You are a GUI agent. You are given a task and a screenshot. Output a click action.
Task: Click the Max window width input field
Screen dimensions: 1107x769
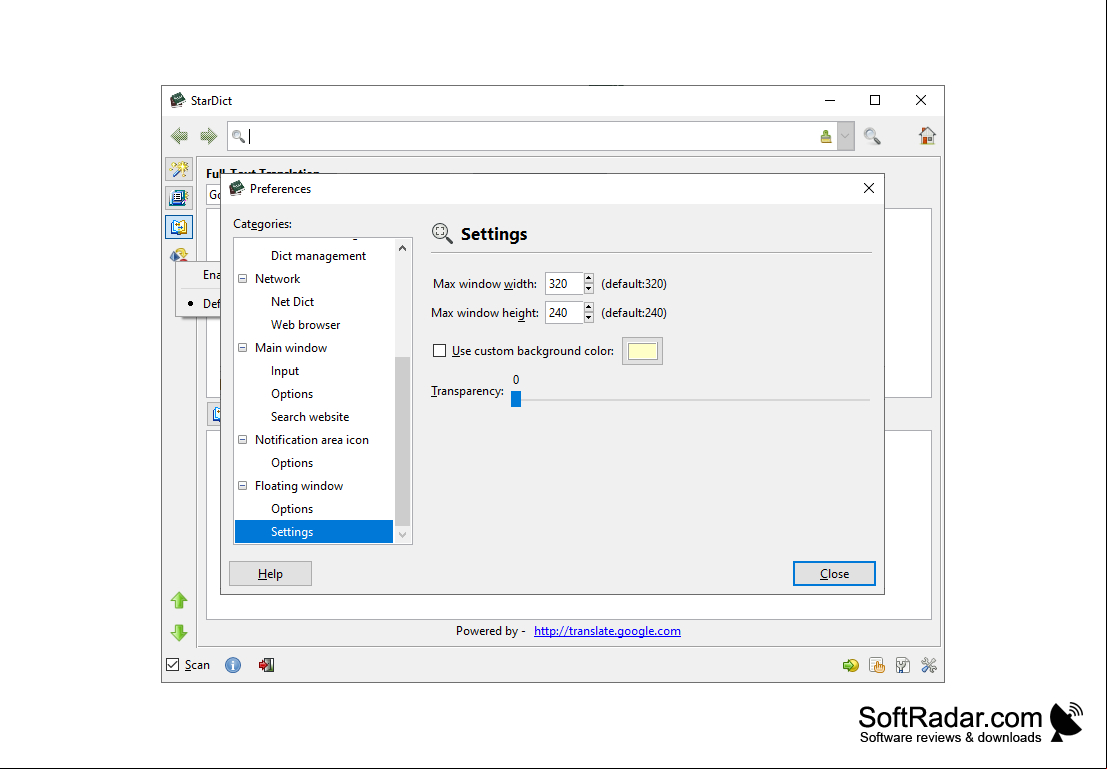[563, 284]
